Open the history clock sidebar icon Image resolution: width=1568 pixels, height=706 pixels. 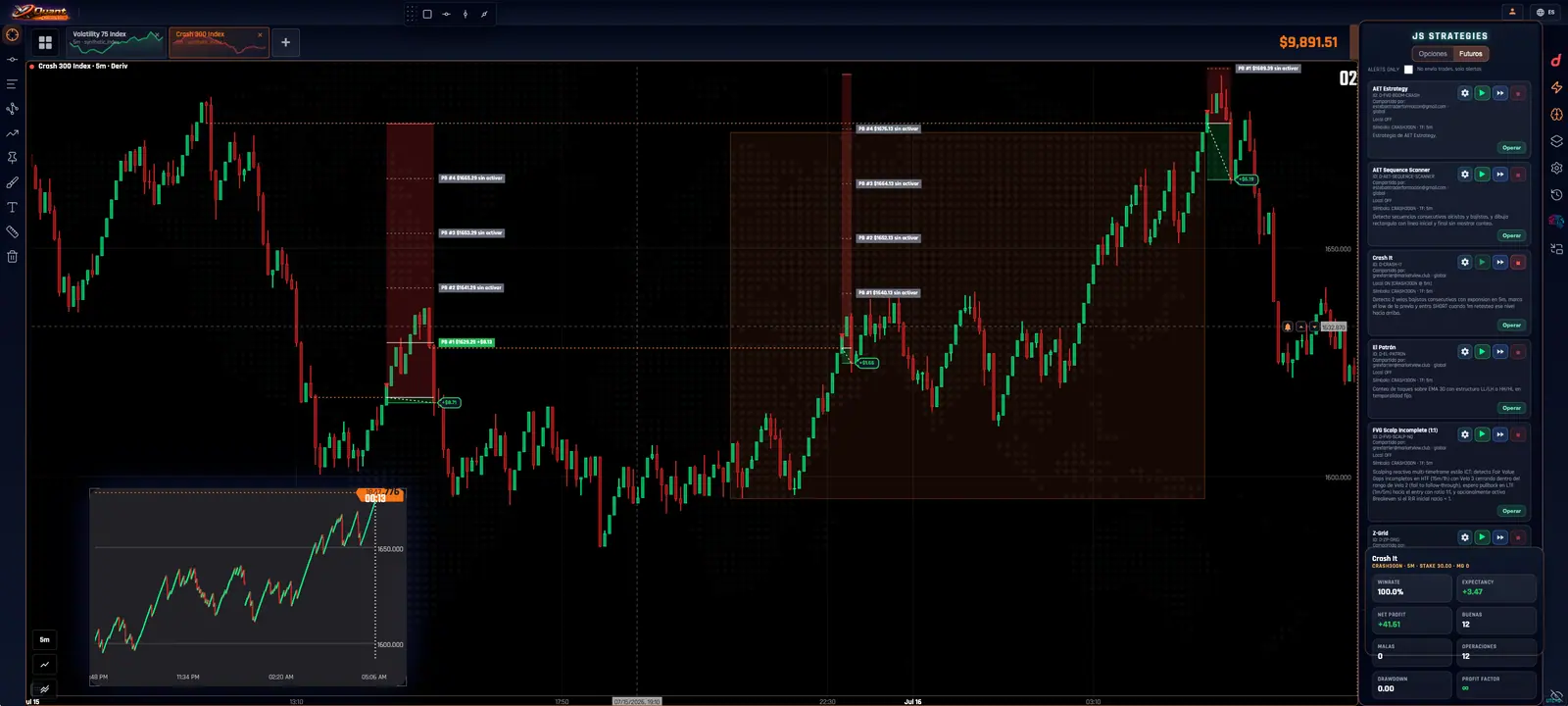tap(1556, 195)
